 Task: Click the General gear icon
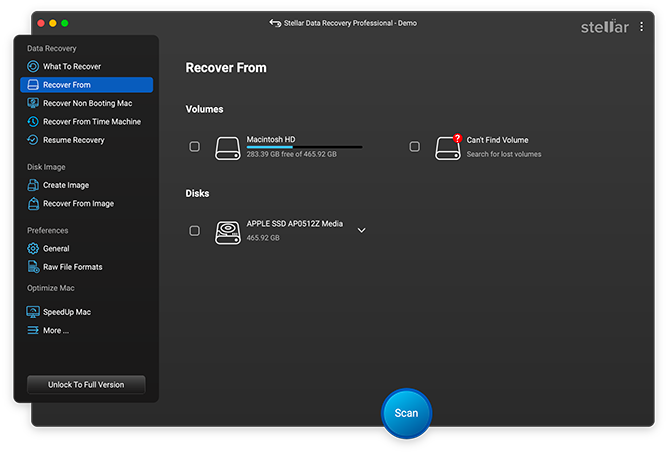(x=33, y=248)
